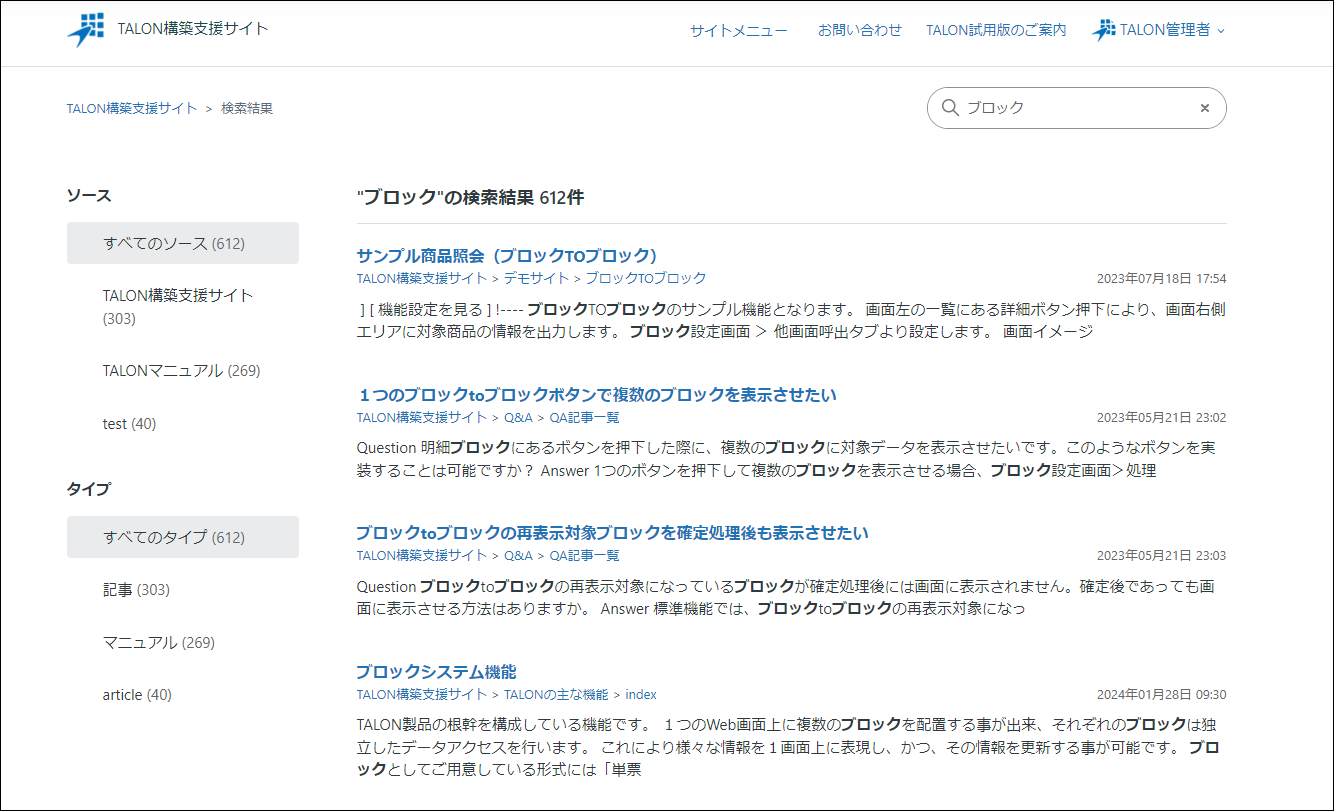Filter by 記事 (303) type
This screenshot has width=1334, height=811.
click(183, 590)
